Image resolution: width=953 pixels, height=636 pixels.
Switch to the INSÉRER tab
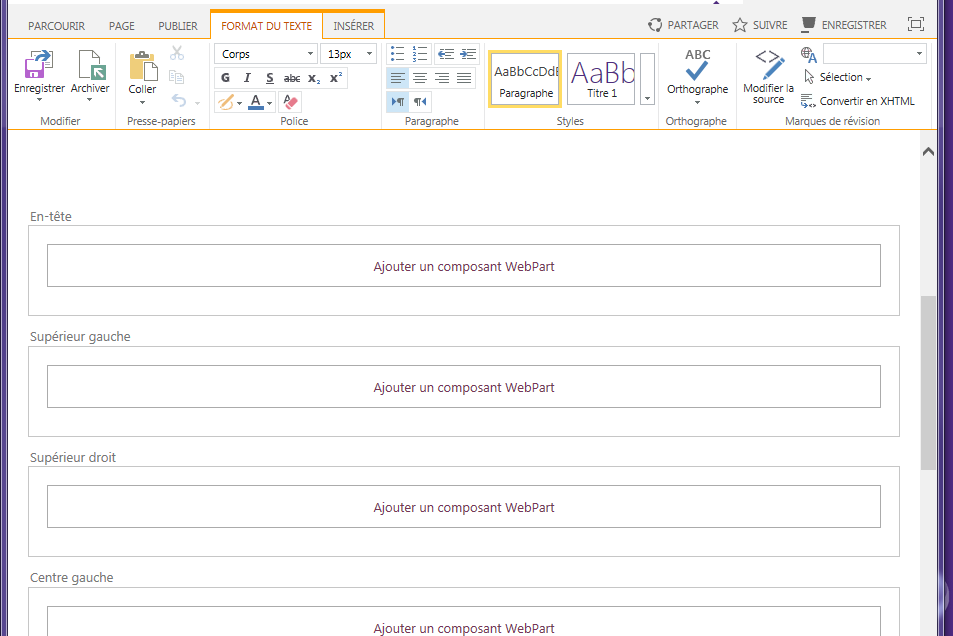(x=354, y=26)
